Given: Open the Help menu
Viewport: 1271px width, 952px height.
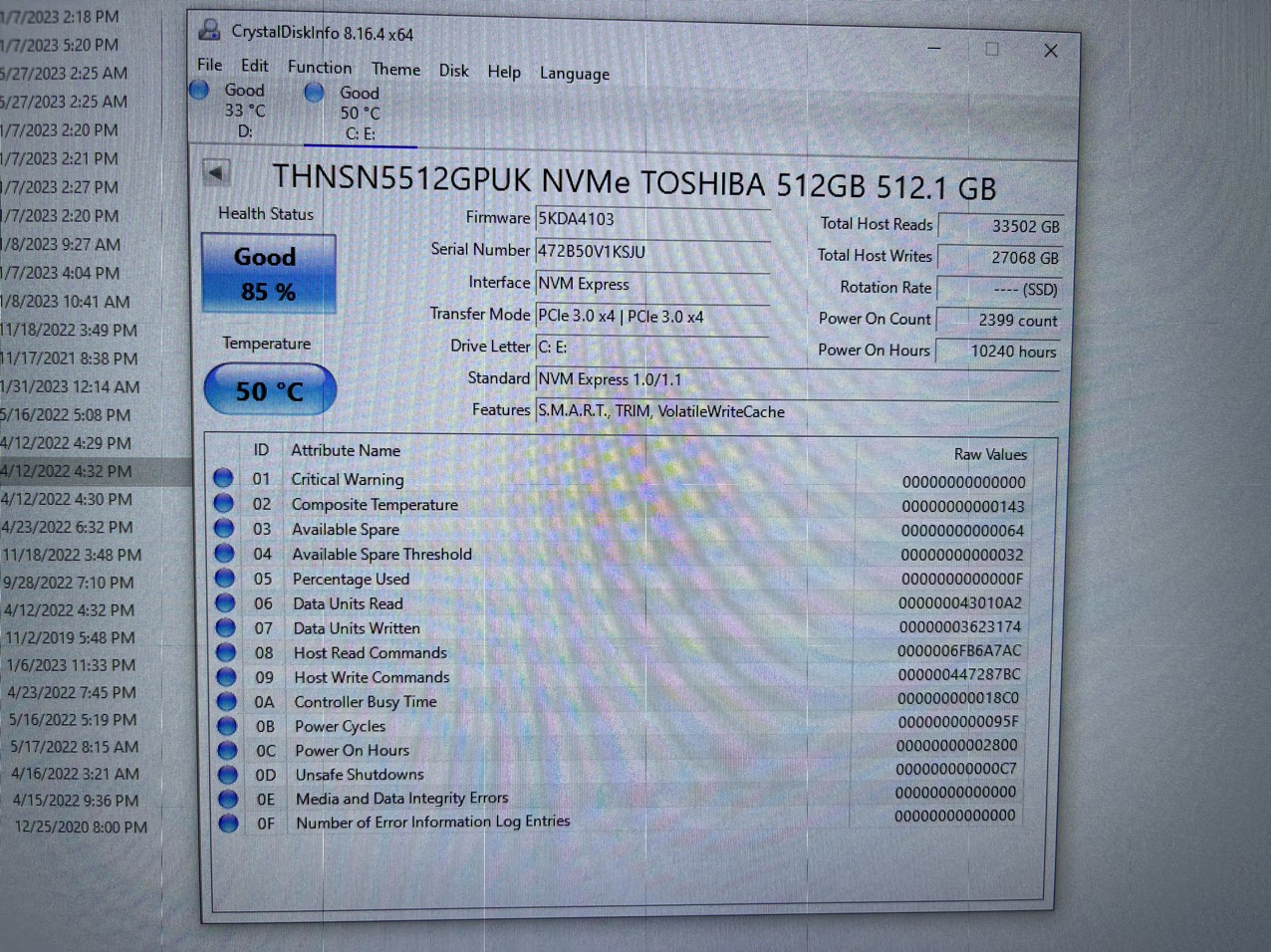Looking at the screenshot, I should click(504, 72).
